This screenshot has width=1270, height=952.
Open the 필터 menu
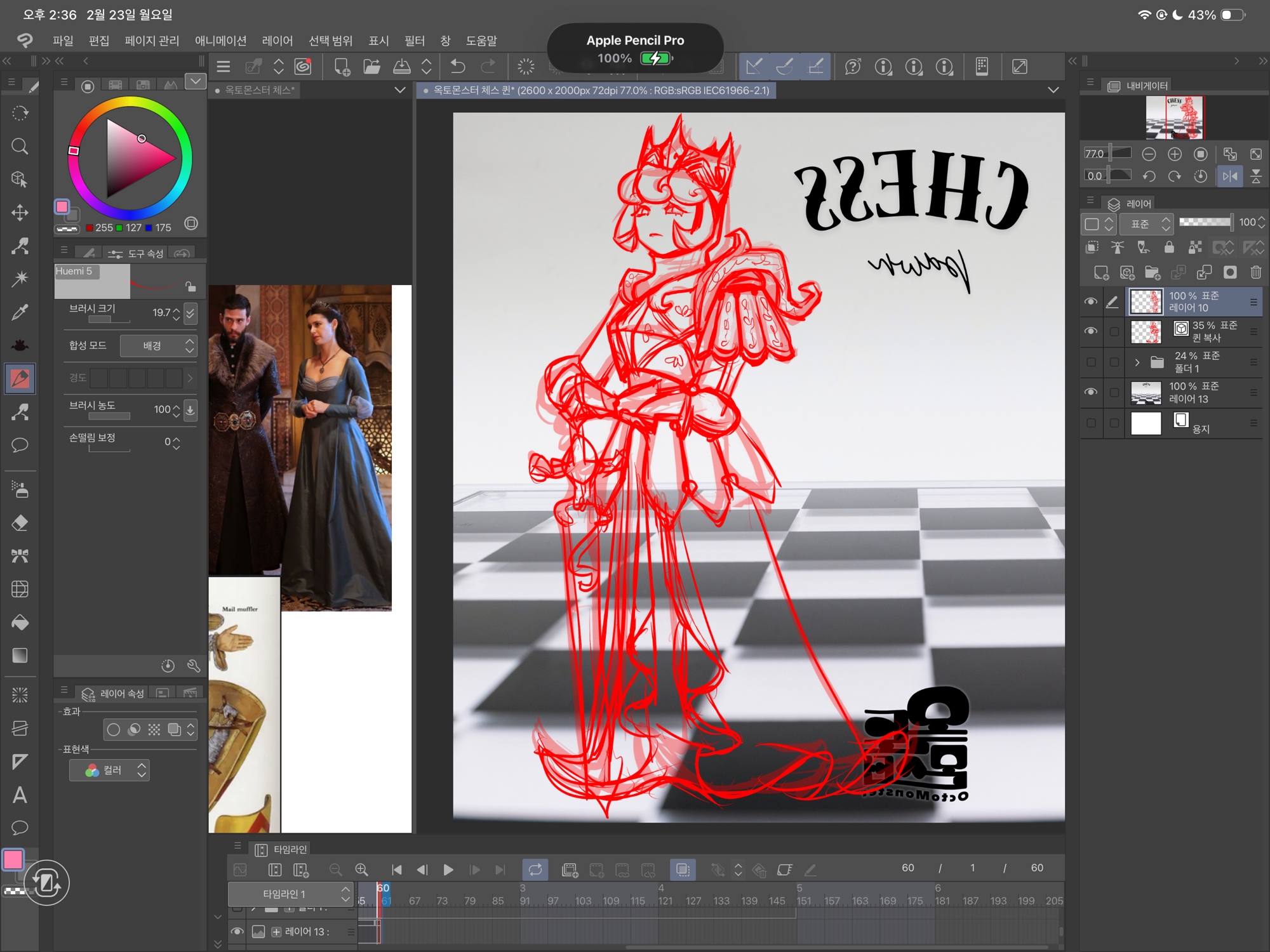[414, 41]
